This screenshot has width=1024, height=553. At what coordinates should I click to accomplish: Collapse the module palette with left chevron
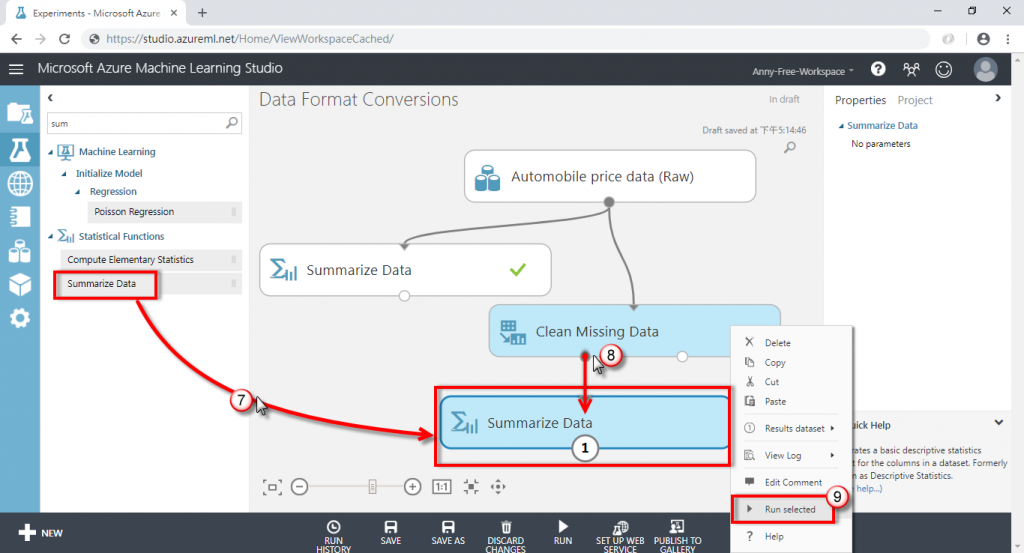50,98
